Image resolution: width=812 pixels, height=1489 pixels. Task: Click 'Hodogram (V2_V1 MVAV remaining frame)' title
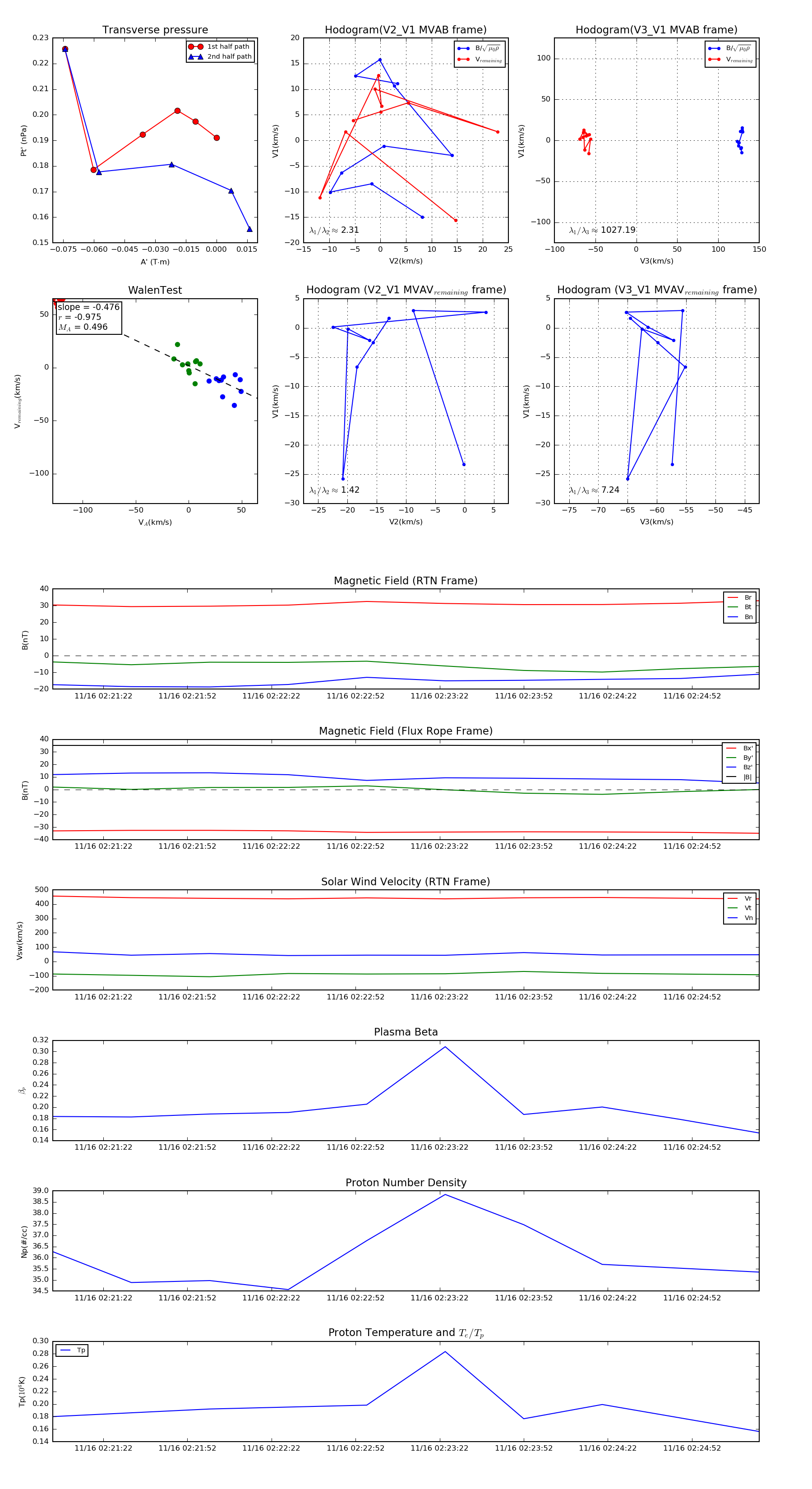point(406,290)
